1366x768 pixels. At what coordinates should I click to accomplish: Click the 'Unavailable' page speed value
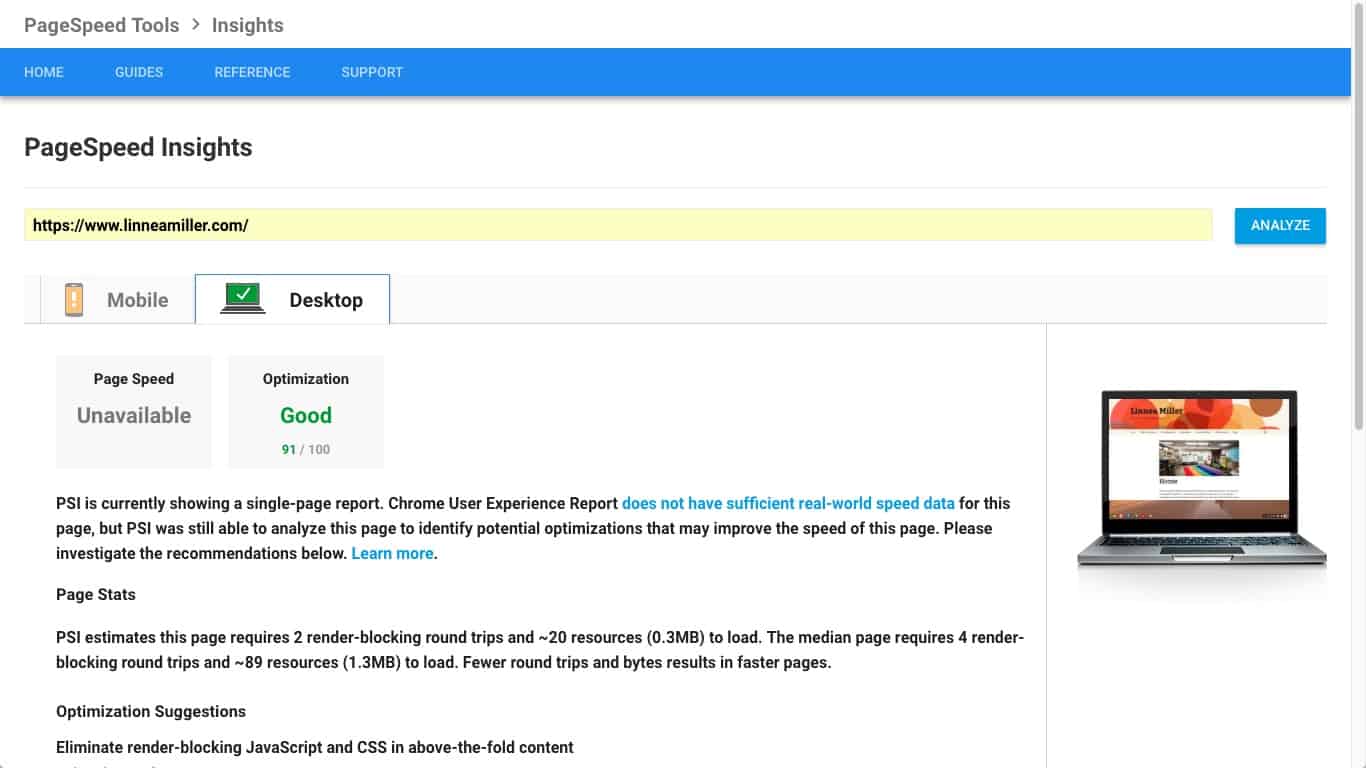click(x=134, y=415)
